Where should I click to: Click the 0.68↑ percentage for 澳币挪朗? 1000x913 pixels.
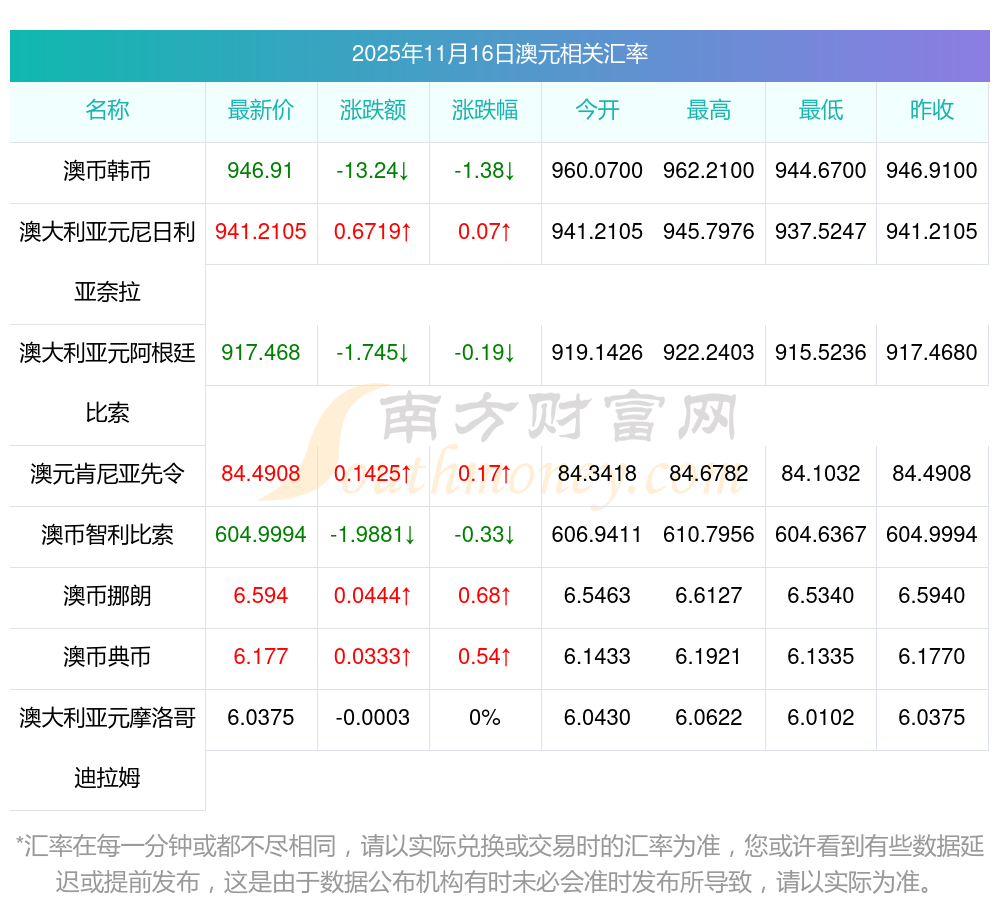coord(485,596)
